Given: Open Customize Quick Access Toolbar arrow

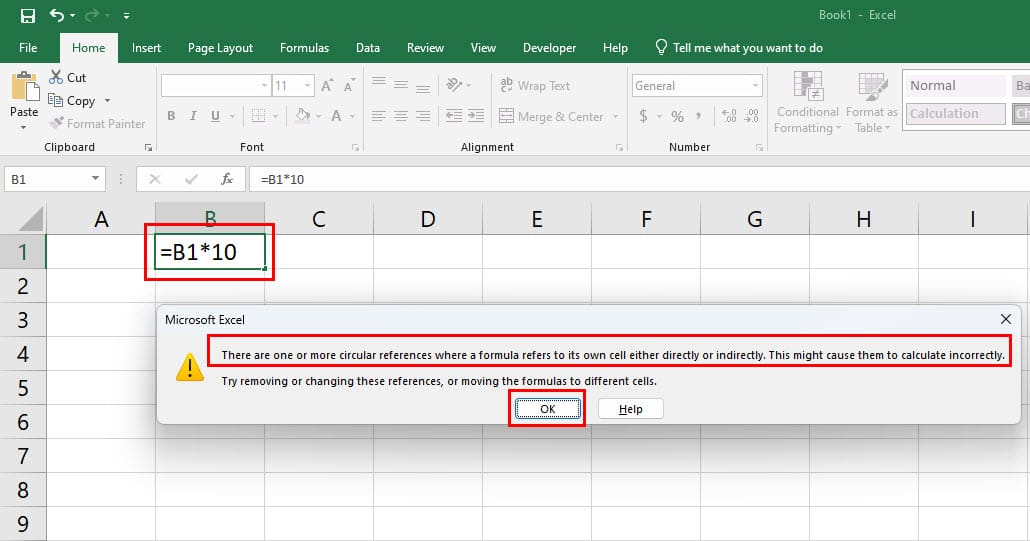Looking at the screenshot, I should point(126,16).
